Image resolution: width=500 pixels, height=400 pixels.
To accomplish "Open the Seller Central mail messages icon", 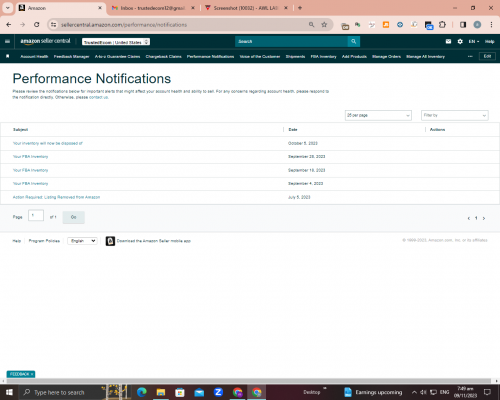I will click(448, 41).
